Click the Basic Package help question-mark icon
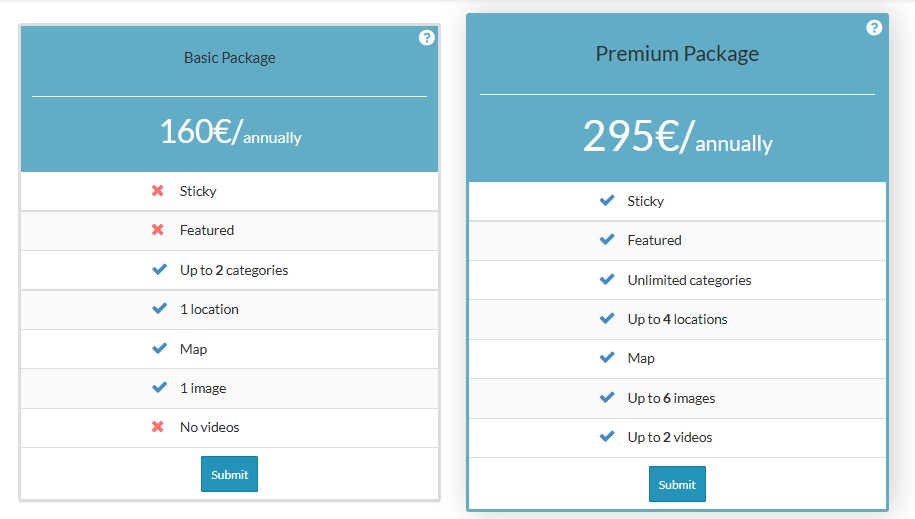Image resolution: width=915 pixels, height=519 pixels. click(427, 38)
